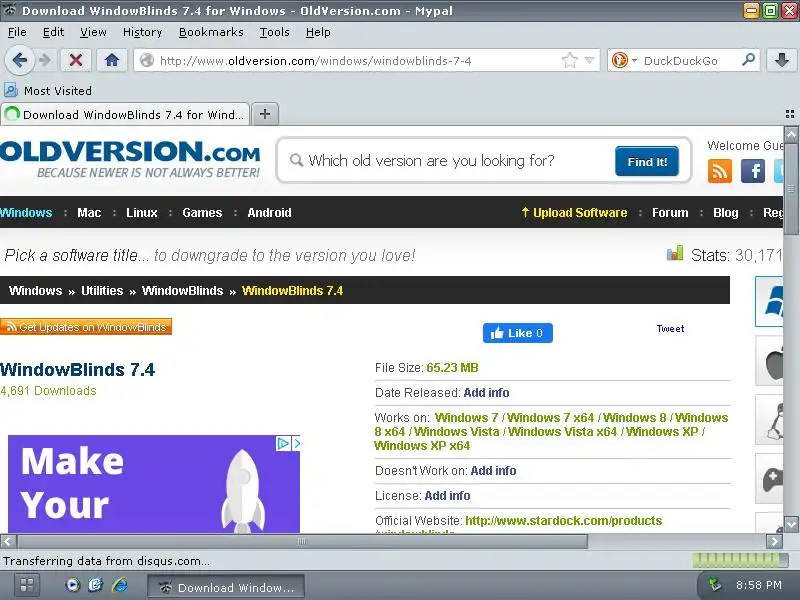Click the Utilities breadcrumb link
The width and height of the screenshot is (800, 600).
click(102, 290)
